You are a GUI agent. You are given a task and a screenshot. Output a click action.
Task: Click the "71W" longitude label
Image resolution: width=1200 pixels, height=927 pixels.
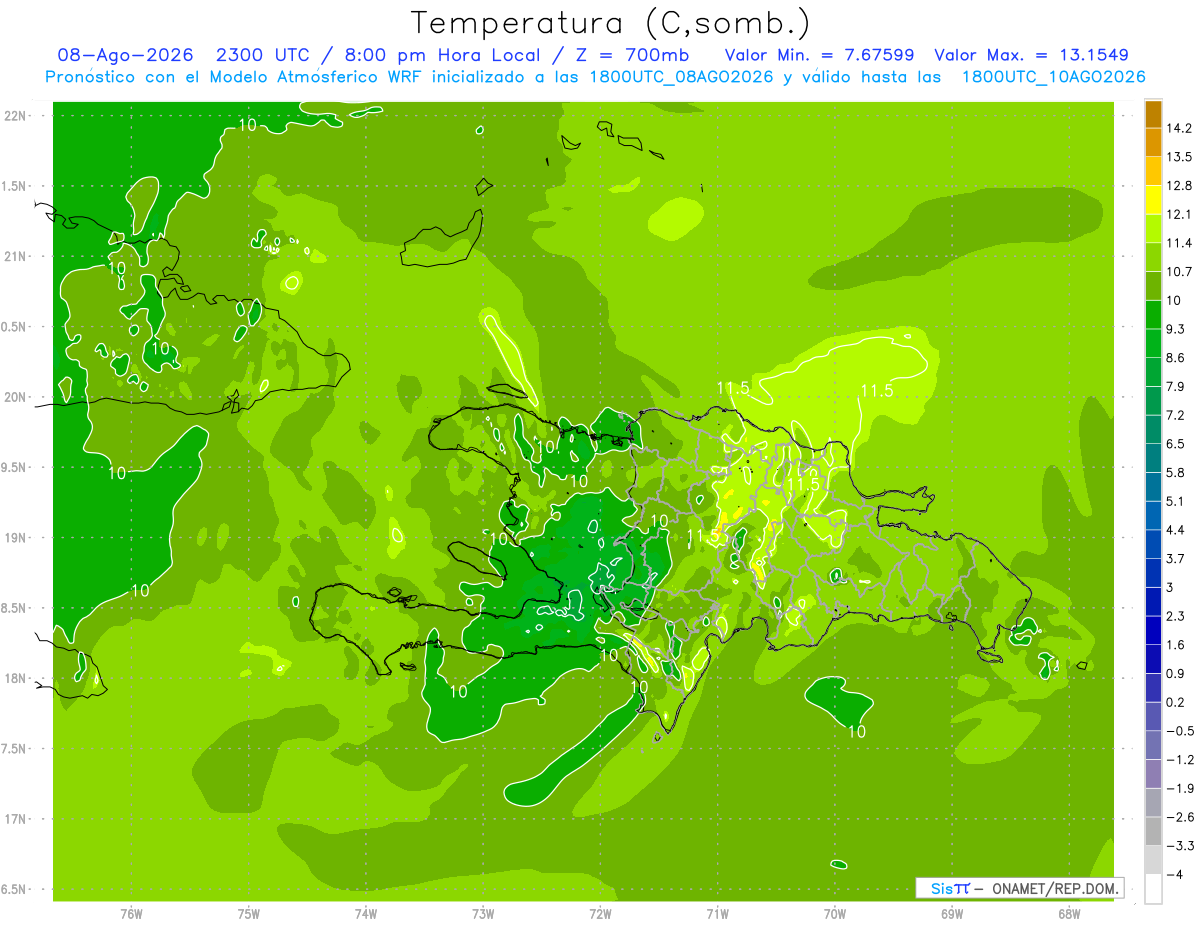[717, 914]
